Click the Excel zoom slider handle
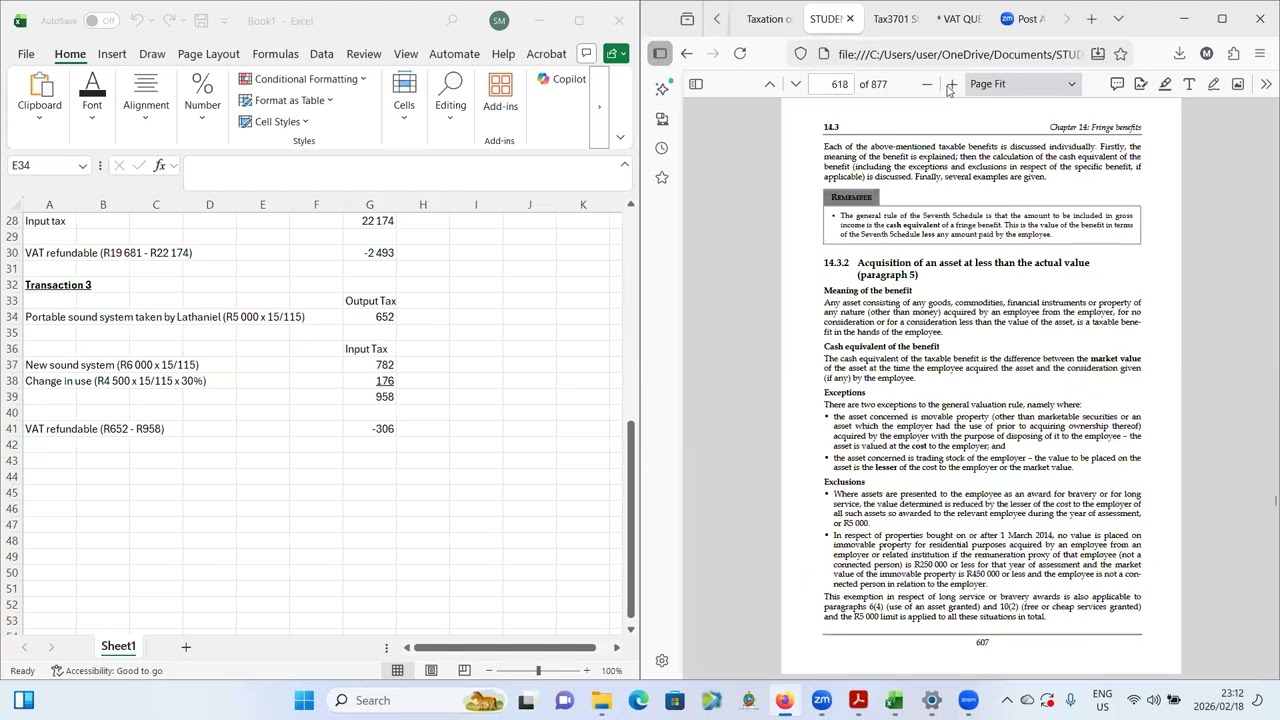 point(538,671)
